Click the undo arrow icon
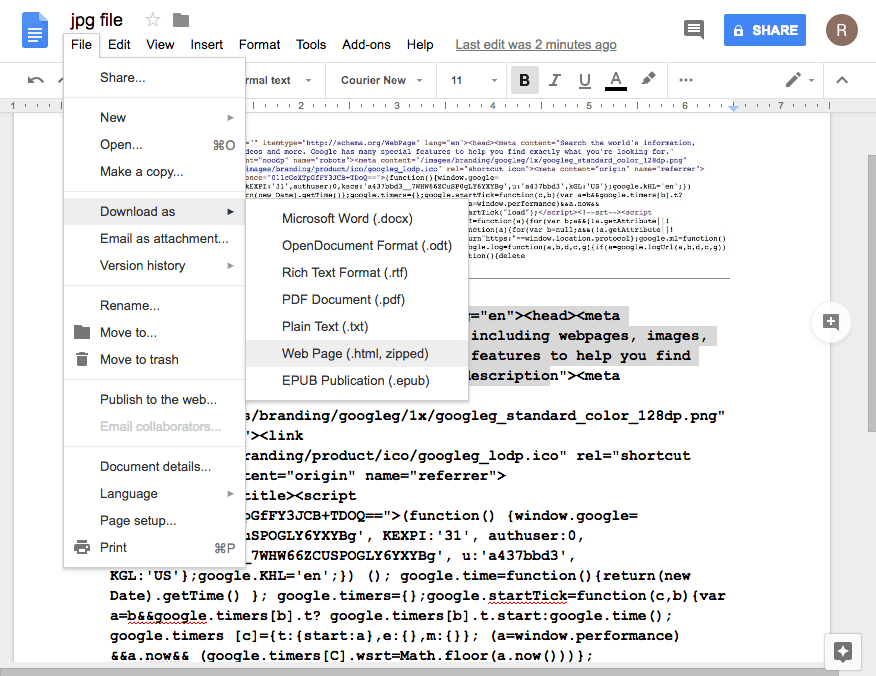The width and height of the screenshot is (876, 676). click(x=36, y=80)
